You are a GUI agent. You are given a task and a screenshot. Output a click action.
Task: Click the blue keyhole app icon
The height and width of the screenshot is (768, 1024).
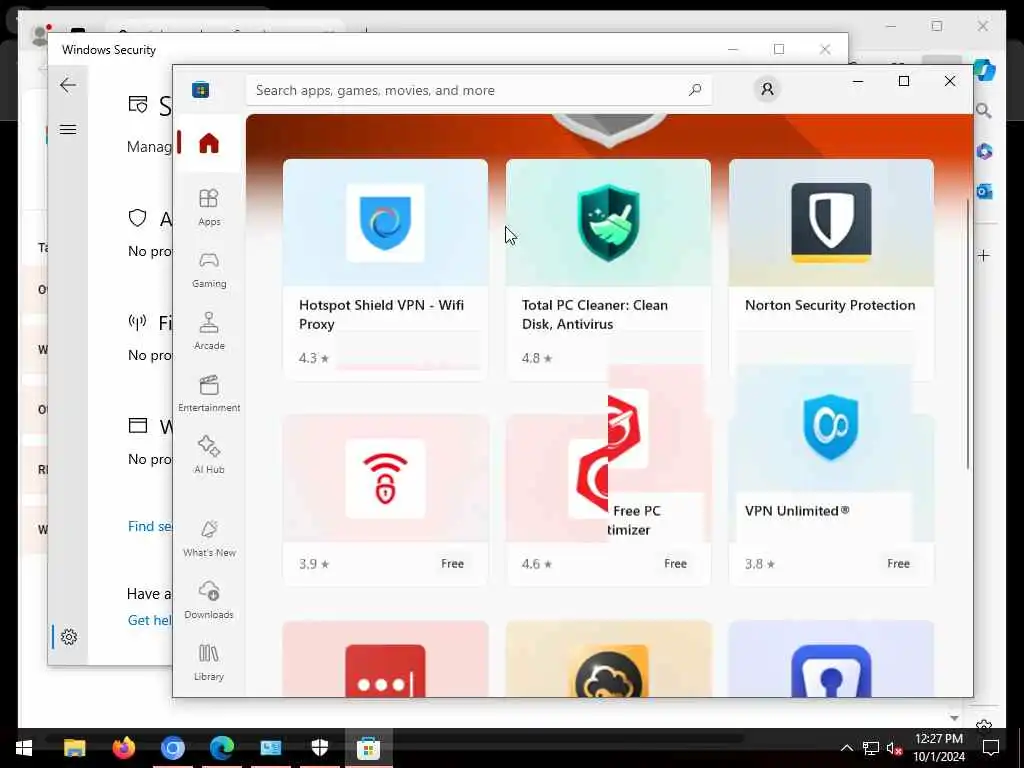[x=831, y=671]
